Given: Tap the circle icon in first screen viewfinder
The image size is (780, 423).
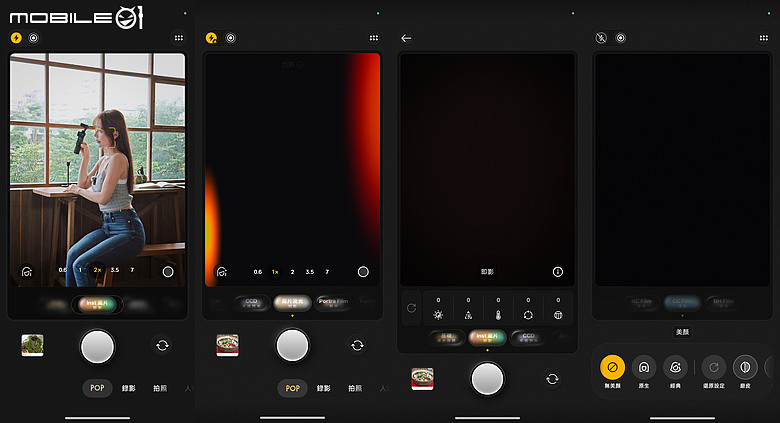Looking at the screenshot, I should tap(168, 272).
